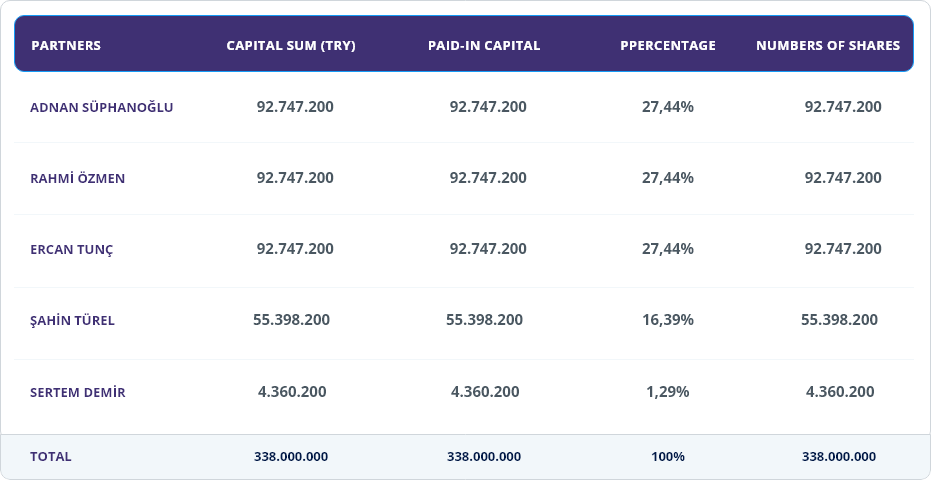The width and height of the screenshot is (931, 483).
Task: Click Sertem Demir's capital sum 4.360.200
Action: point(292,392)
